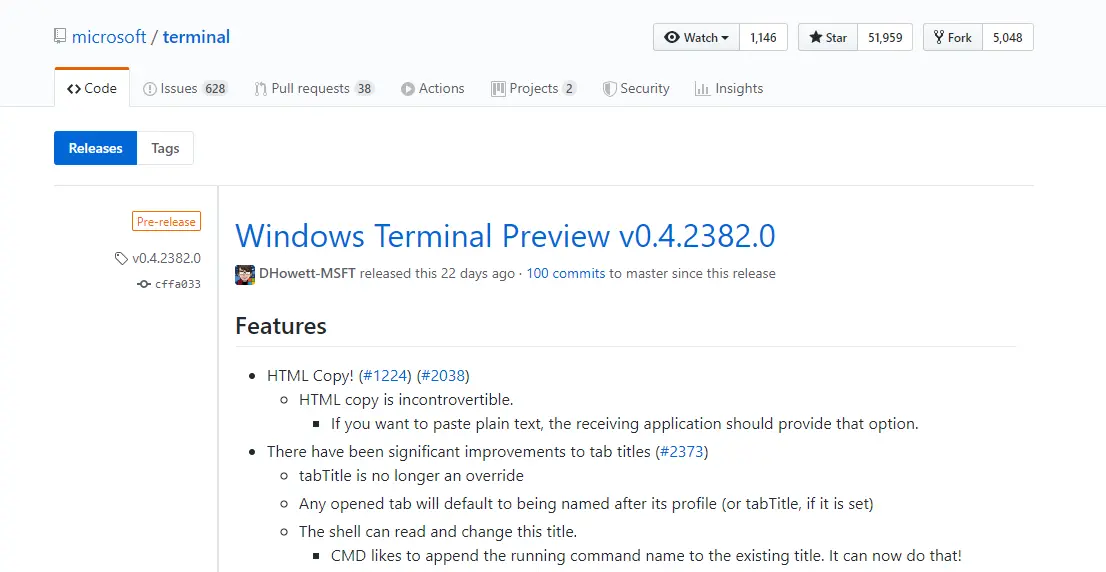Image resolution: width=1106 pixels, height=572 pixels.
Task: Click the fork icon in the Fork button
Action: click(939, 37)
